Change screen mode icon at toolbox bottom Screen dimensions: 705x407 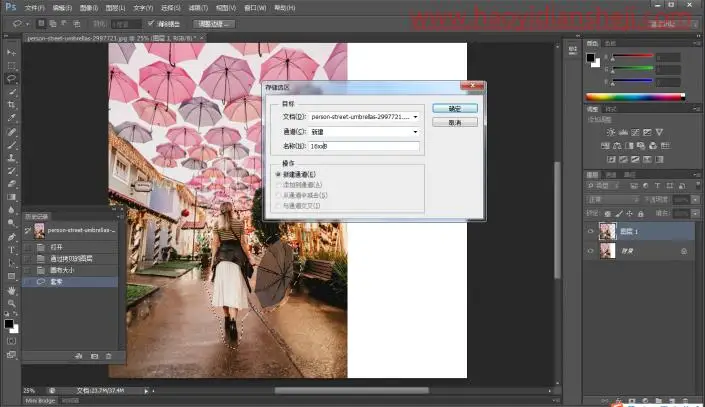[x=11, y=355]
